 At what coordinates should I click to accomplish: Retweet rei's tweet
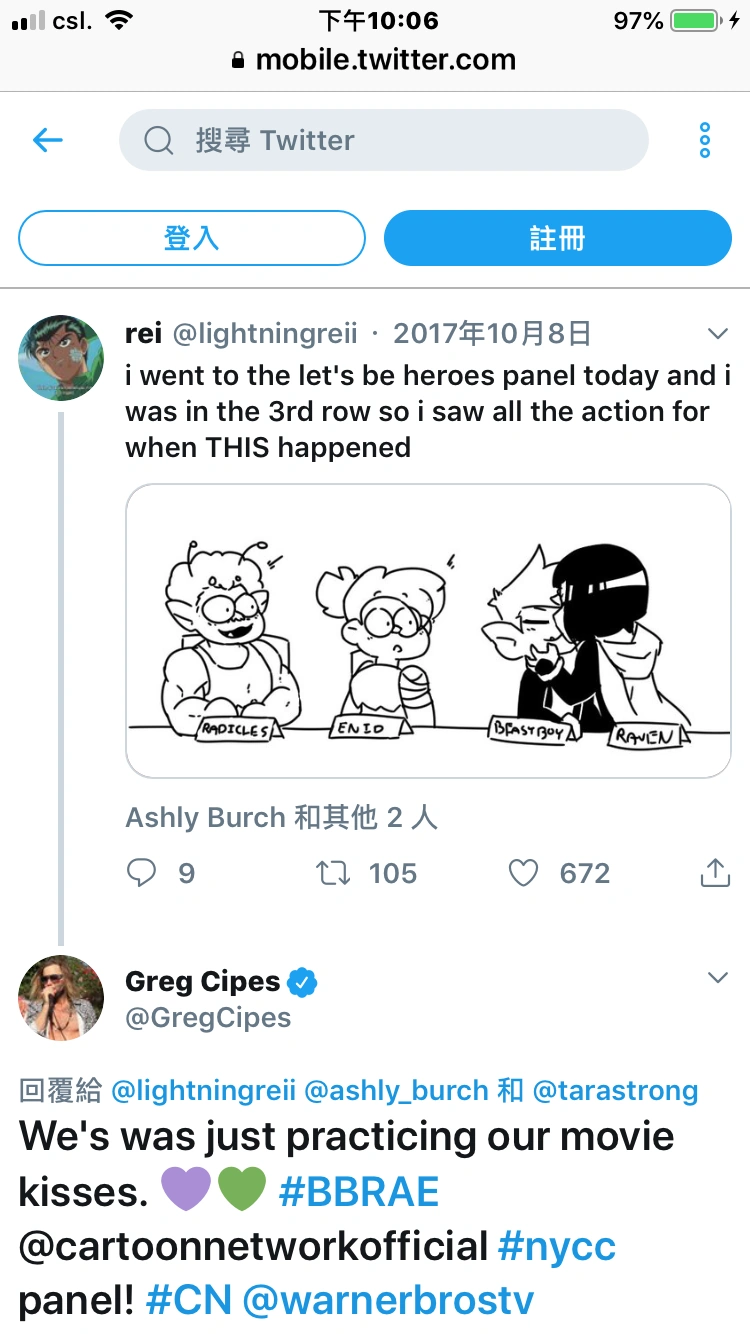[x=332, y=873]
